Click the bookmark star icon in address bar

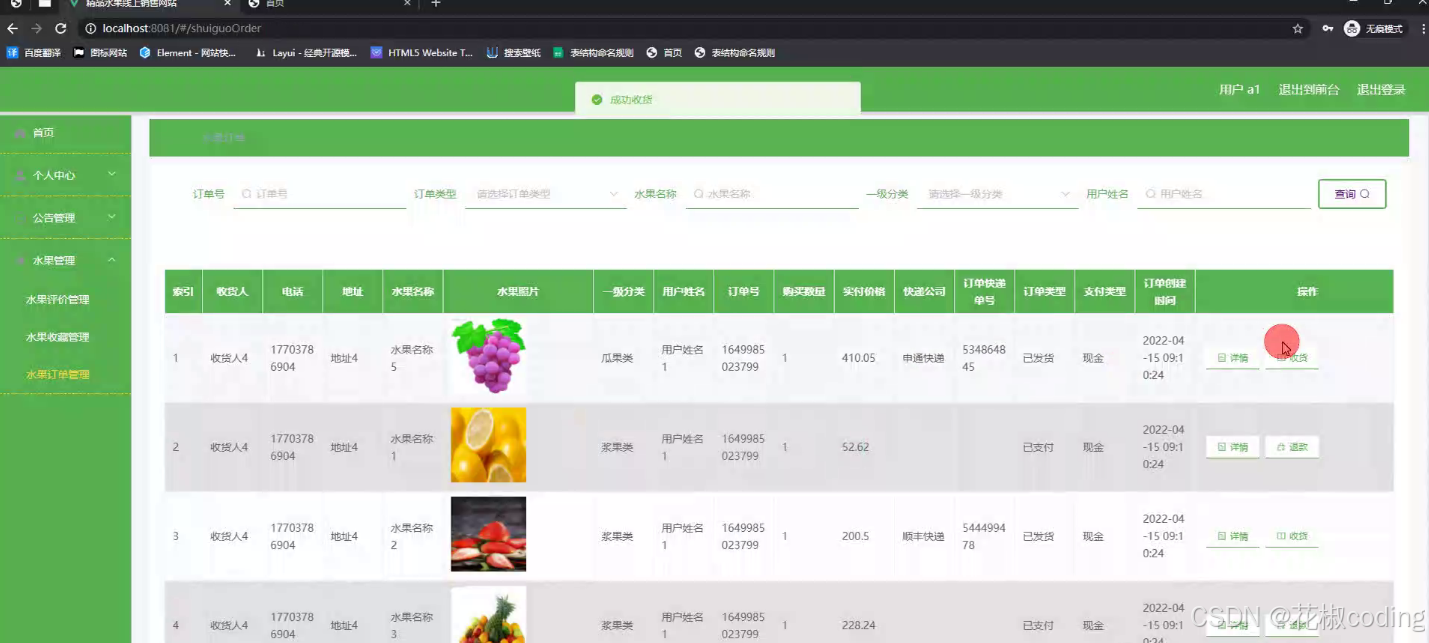tap(1298, 28)
